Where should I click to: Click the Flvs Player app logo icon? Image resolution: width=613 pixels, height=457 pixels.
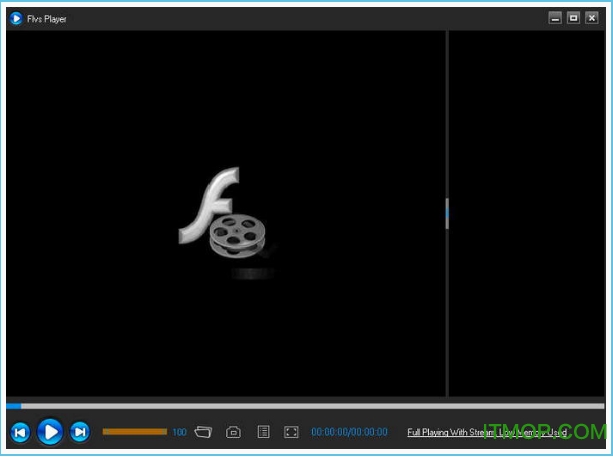pyautogui.click(x=16, y=18)
